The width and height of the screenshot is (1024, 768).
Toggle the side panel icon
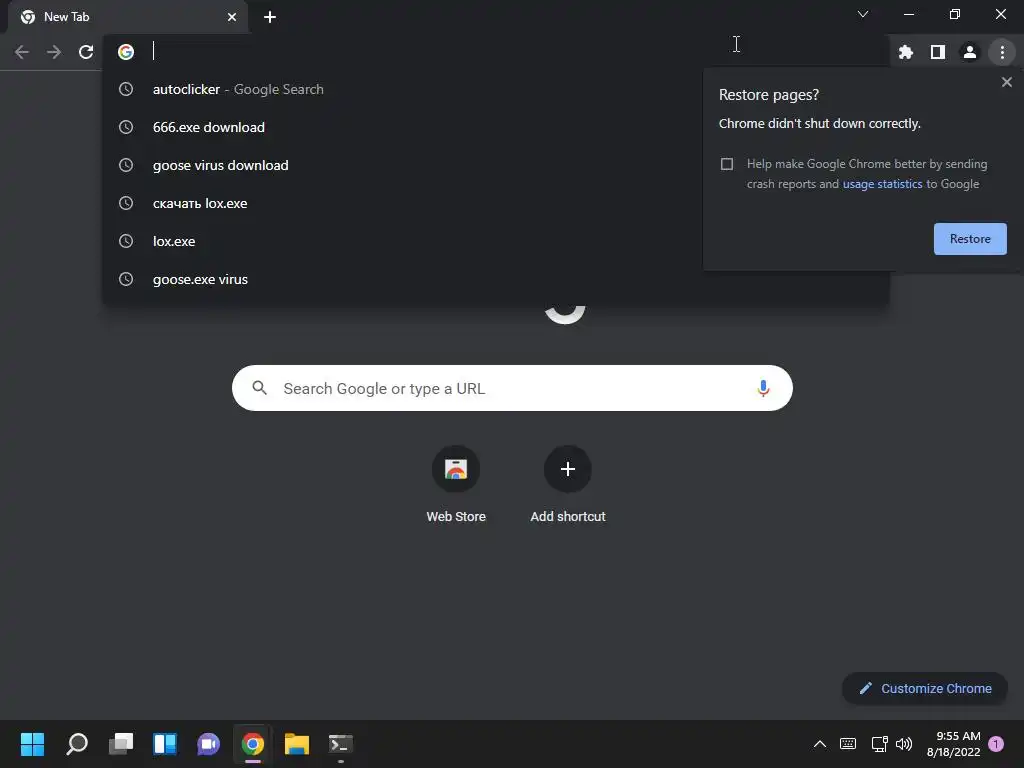(x=938, y=52)
